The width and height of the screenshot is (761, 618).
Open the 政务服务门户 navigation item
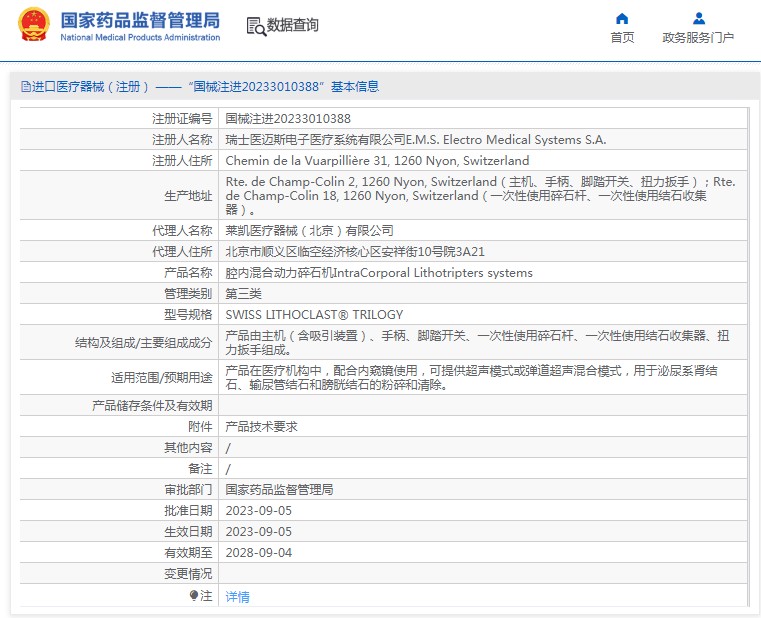[x=698, y=38]
